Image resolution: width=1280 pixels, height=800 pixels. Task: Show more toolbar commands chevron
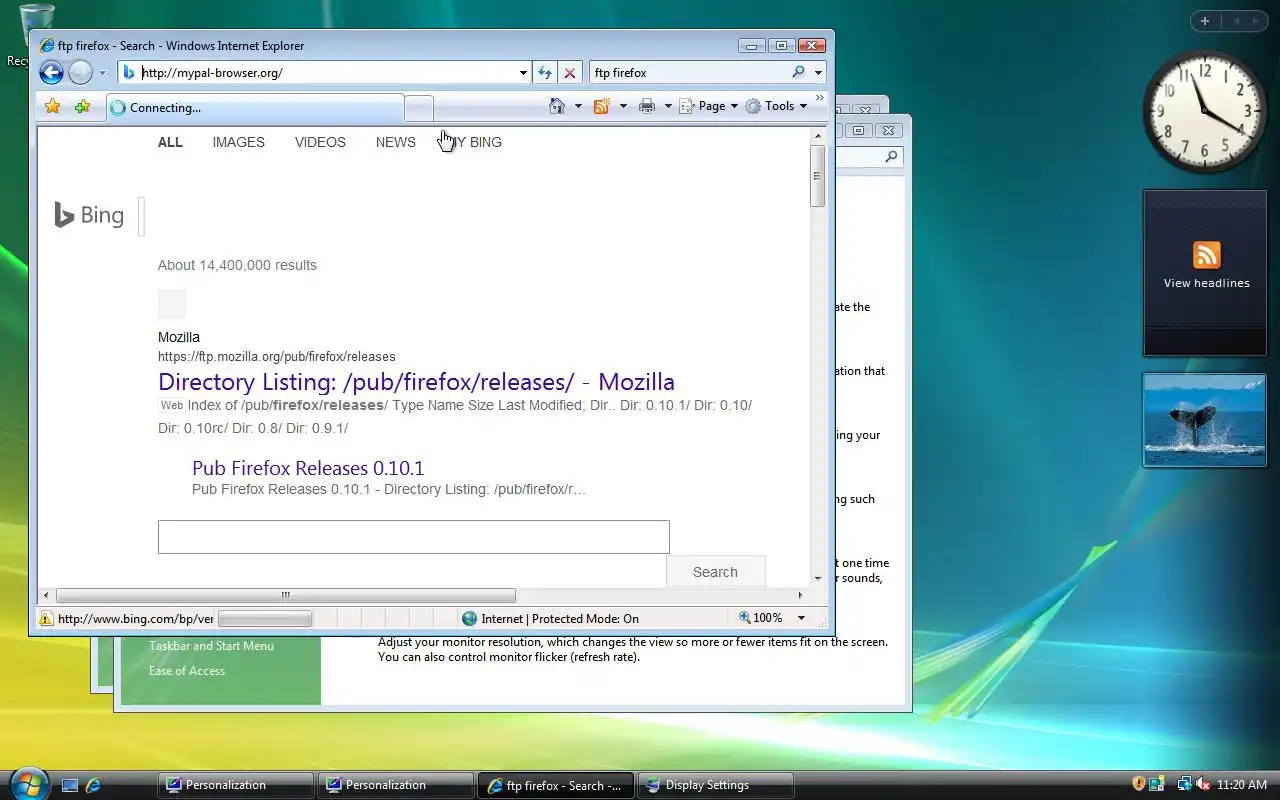[x=820, y=98]
